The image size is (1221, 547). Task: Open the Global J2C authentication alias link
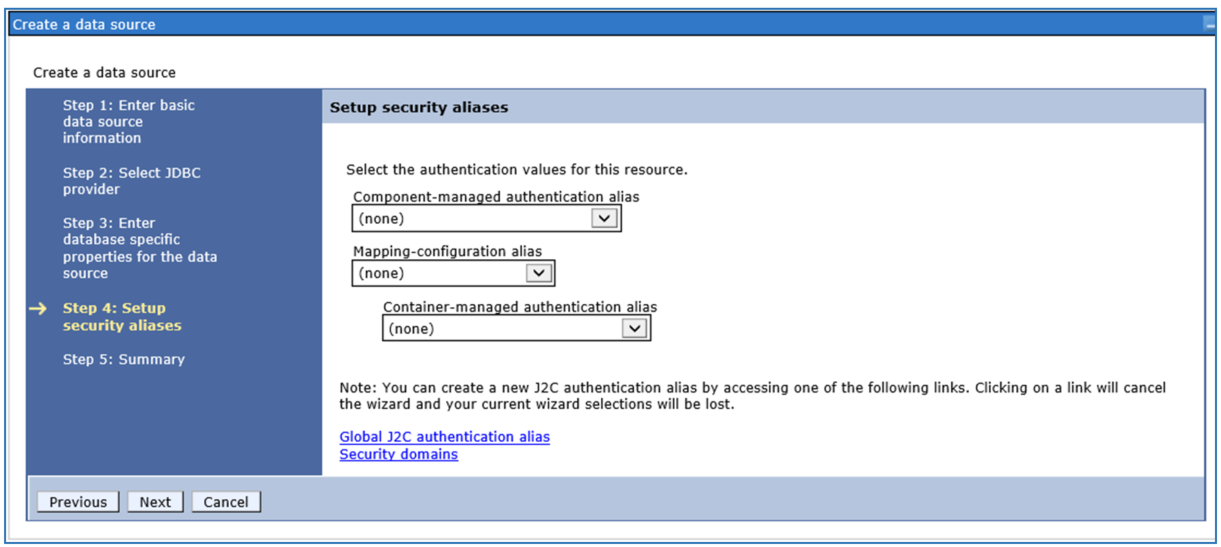pos(444,437)
